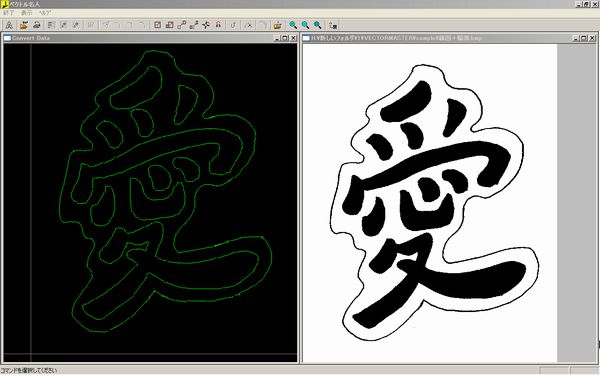This screenshot has height=375, width=600.
Task: Select the connected-nodes tool icon
Action: coord(182,25)
